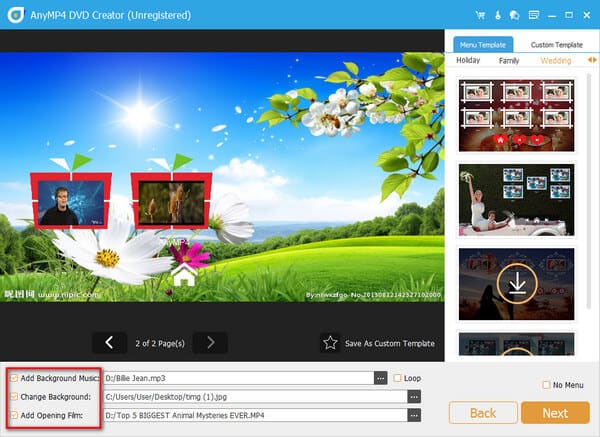Switch to Custom Template tab

click(x=556, y=45)
